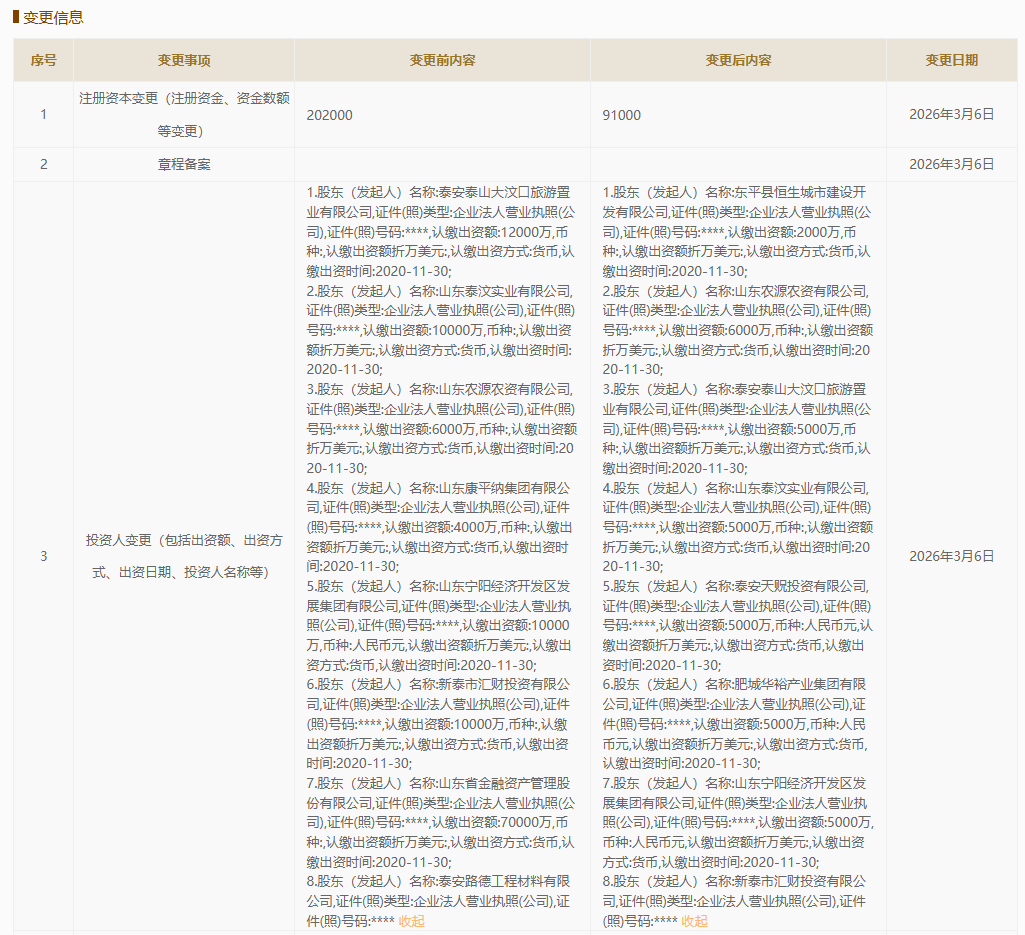This screenshot has width=1025, height=935.
Task: Click the 章程备案 row item
Action: 184,164
